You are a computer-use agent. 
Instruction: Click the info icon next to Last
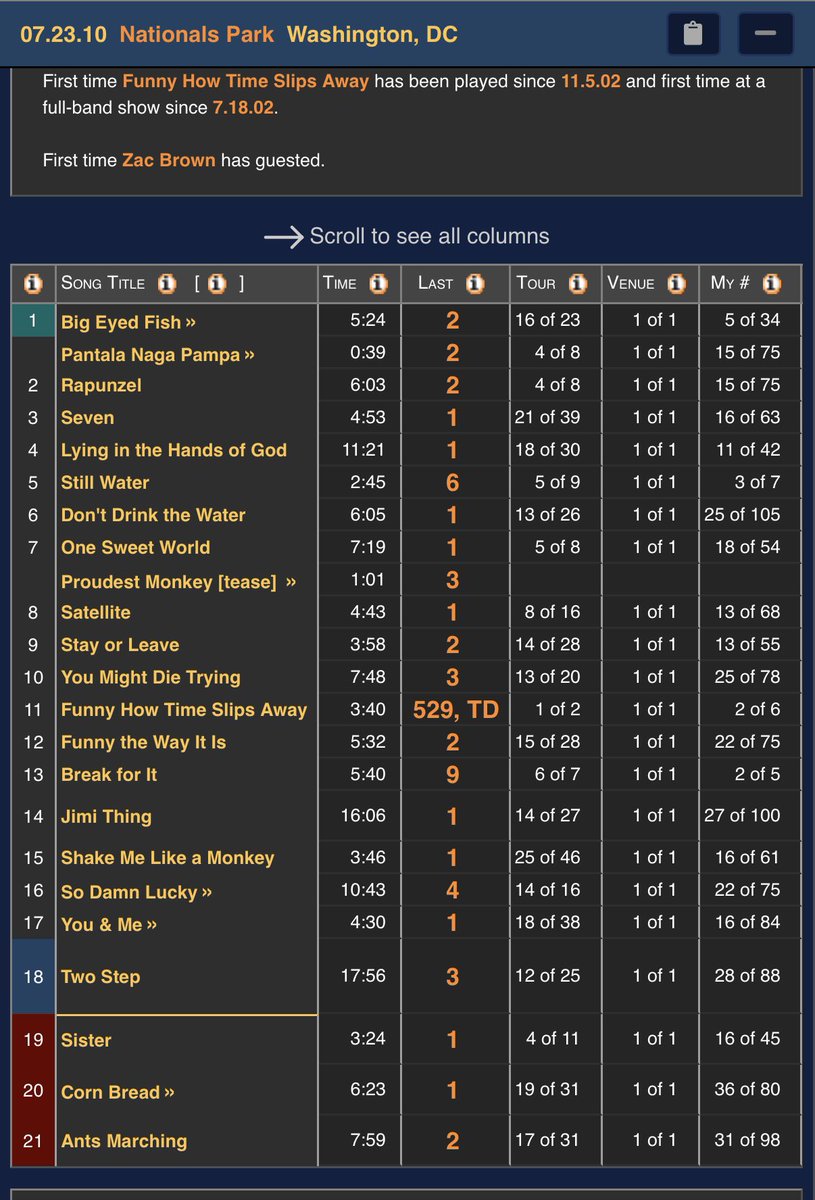click(475, 284)
